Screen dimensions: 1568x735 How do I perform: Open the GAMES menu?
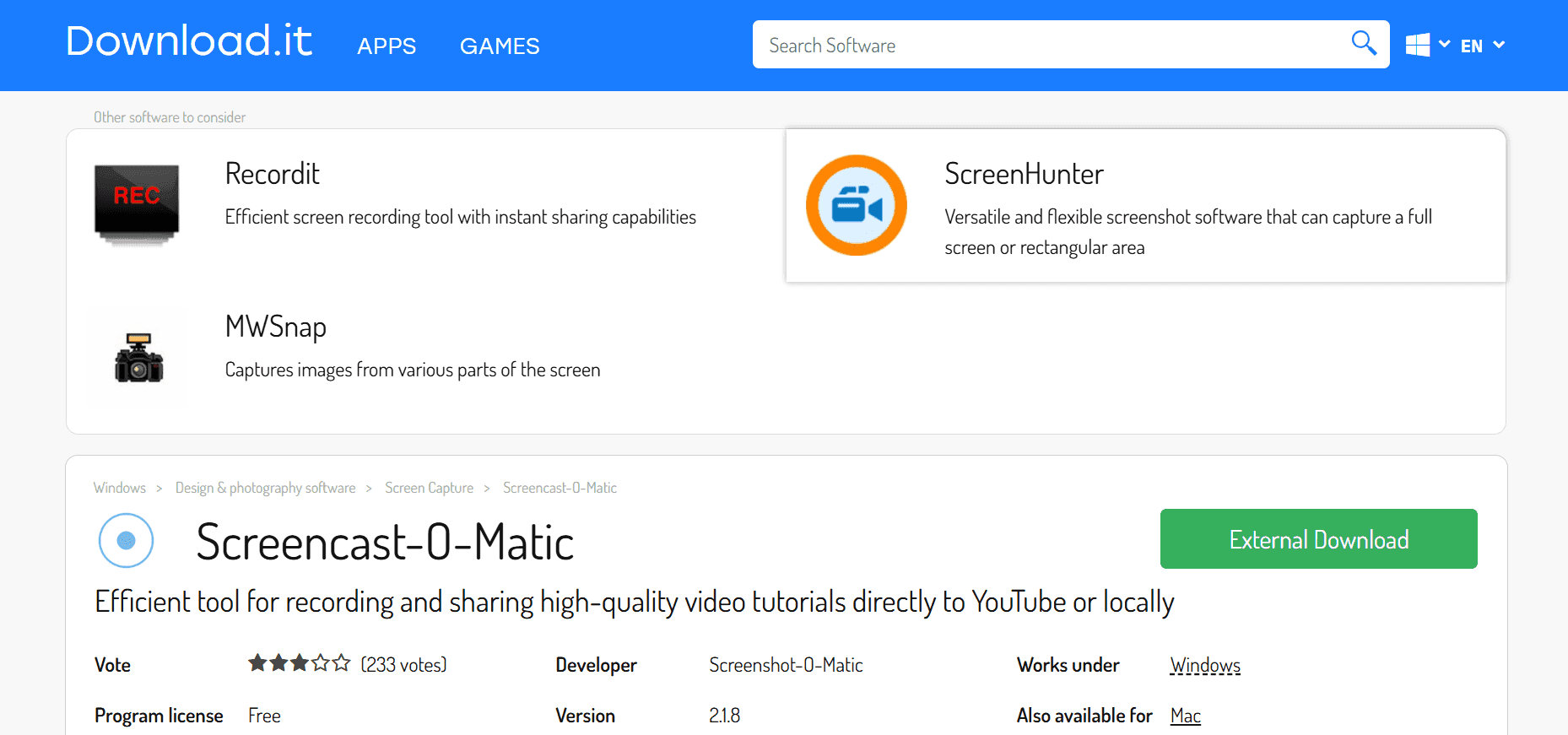pos(500,46)
